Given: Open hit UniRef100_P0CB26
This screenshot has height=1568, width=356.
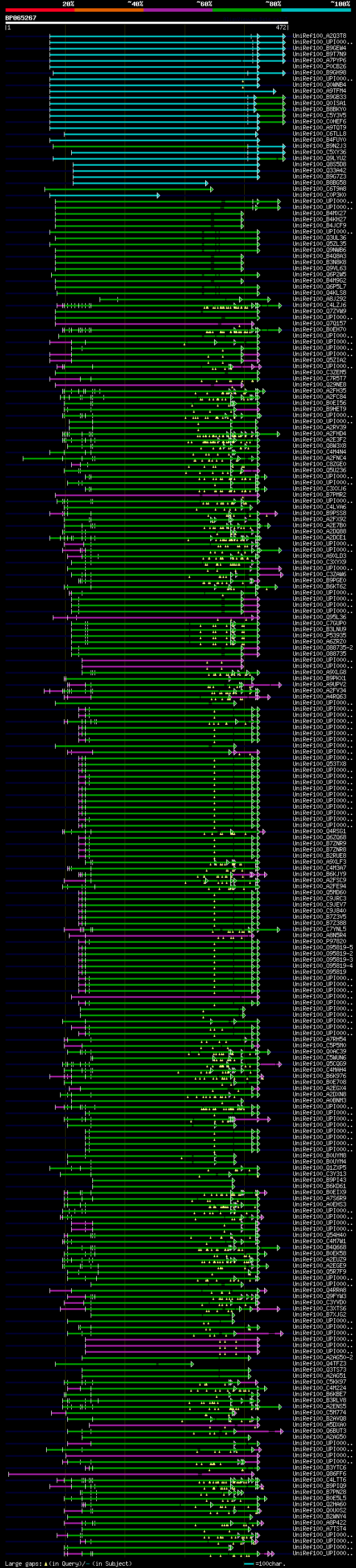Looking at the screenshot, I should pyautogui.click(x=319, y=66).
